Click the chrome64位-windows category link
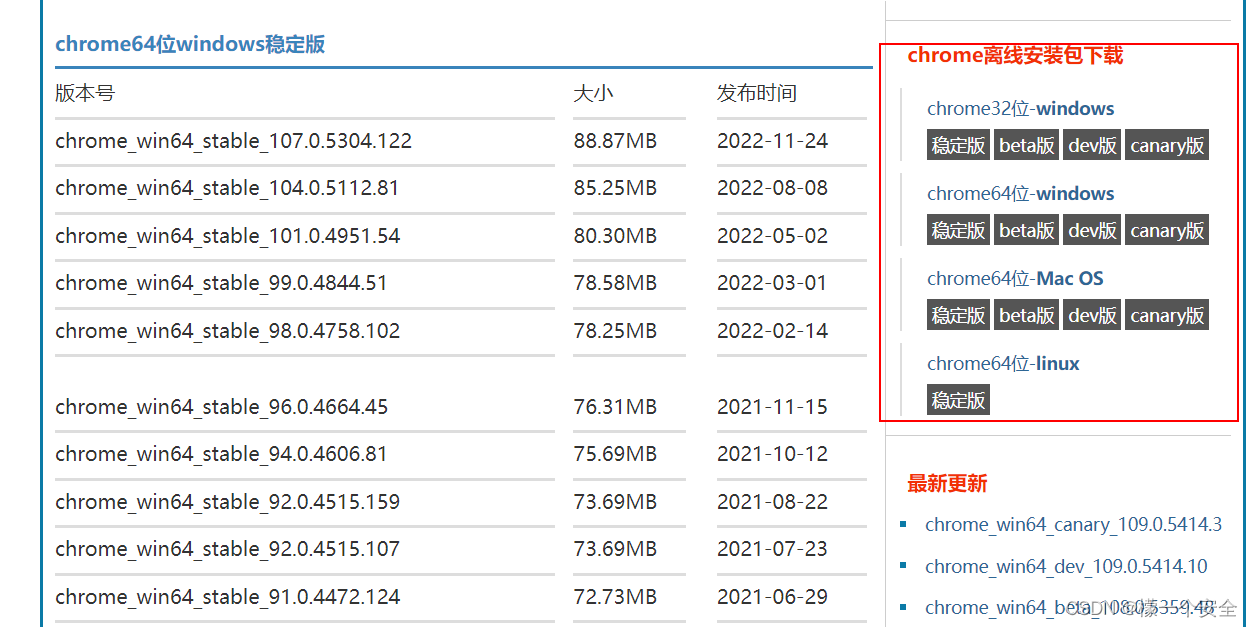The height and width of the screenshot is (627, 1253). click(1020, 194)
